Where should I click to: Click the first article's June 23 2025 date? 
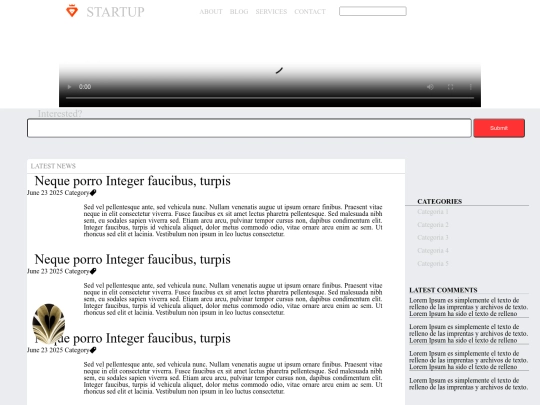click(45, 193)
